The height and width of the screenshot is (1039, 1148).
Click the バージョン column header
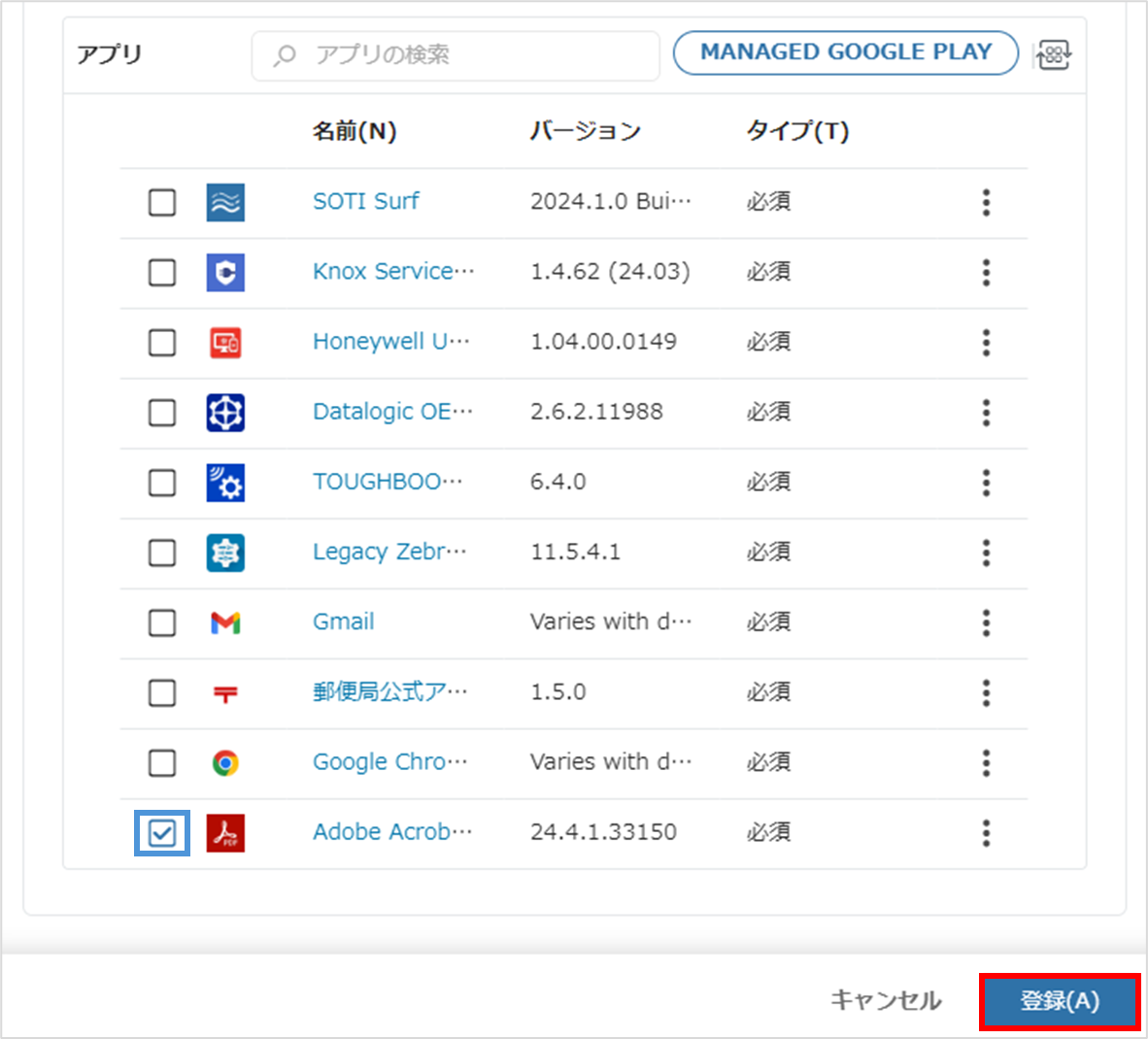point(585,131)
